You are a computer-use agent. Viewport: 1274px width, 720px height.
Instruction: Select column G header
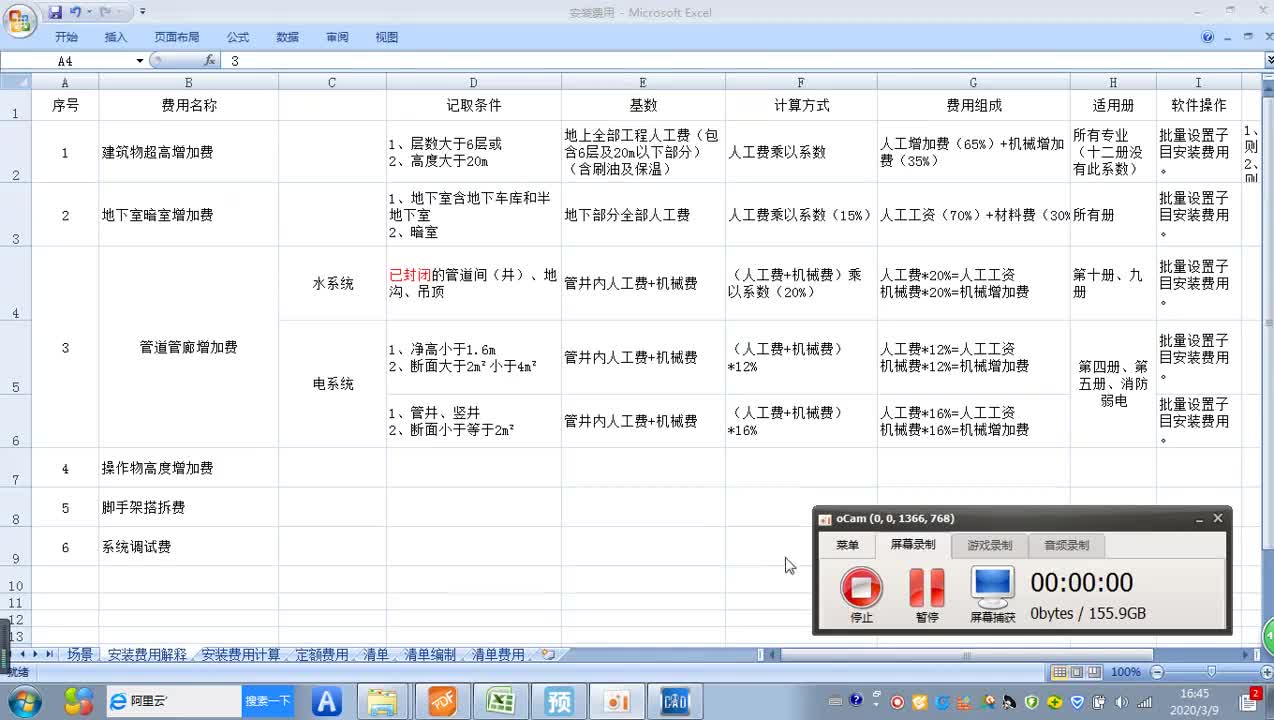(x=973, y=82)
